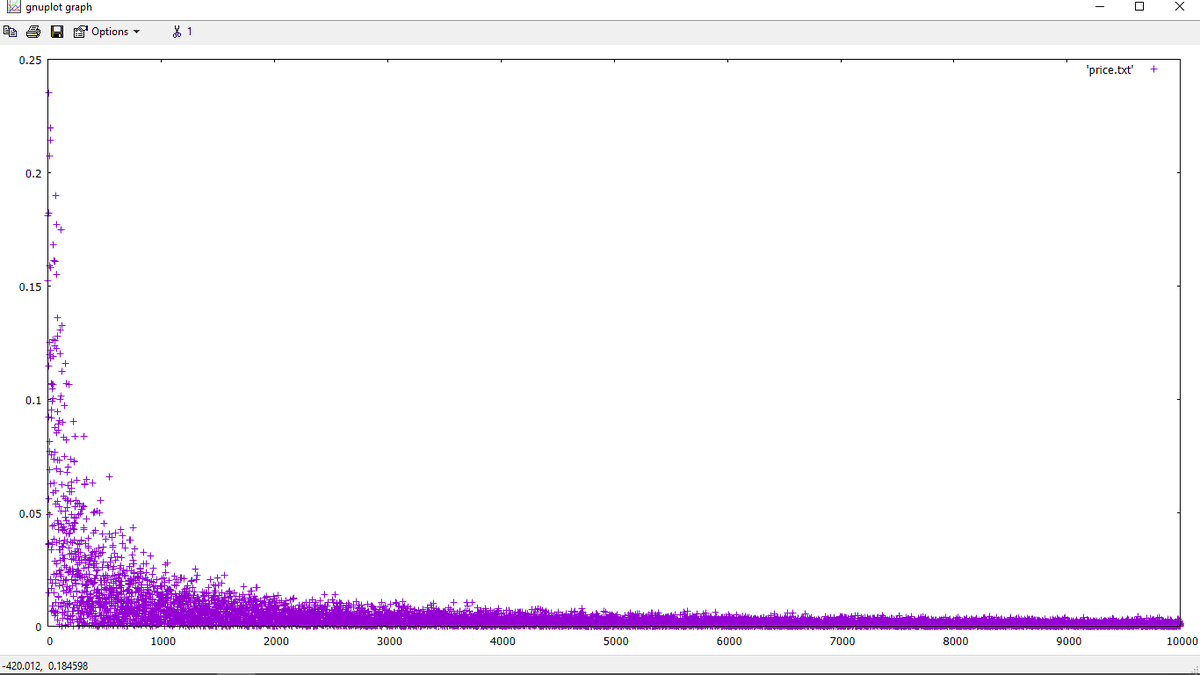Viewport: 1200px width, 675px height.
Task: Close the gnuplot graph window
Action: pyautogui.click(x=1180, y=8)
